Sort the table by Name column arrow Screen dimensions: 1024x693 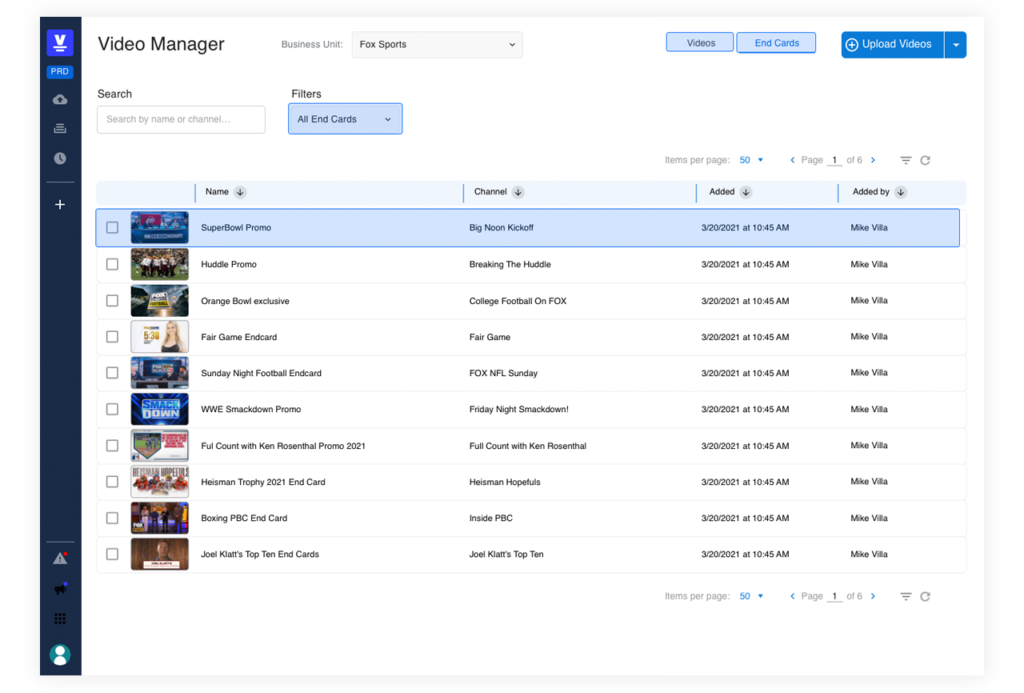[x=240, y=192]
